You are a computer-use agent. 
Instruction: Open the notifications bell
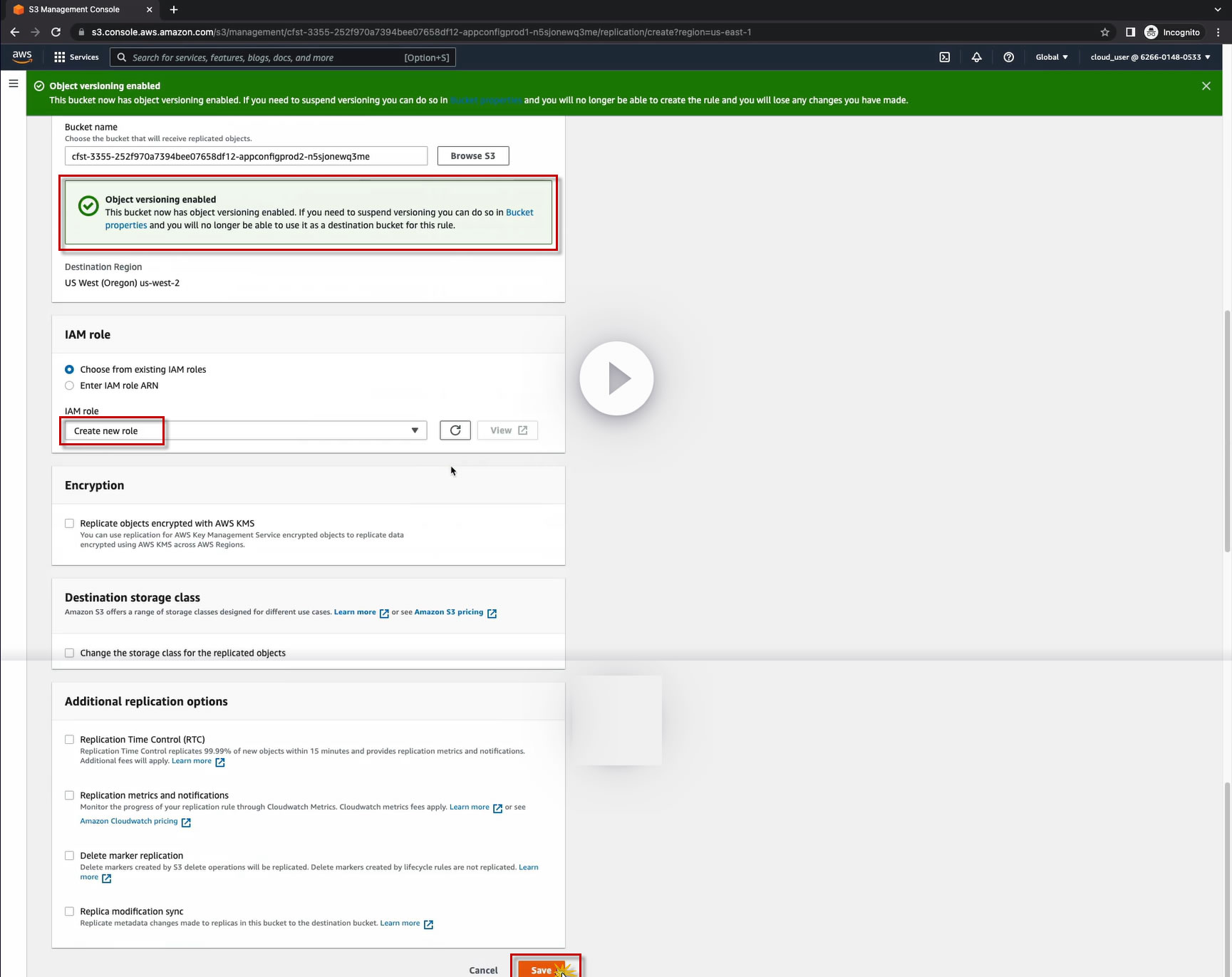[976, 57]
